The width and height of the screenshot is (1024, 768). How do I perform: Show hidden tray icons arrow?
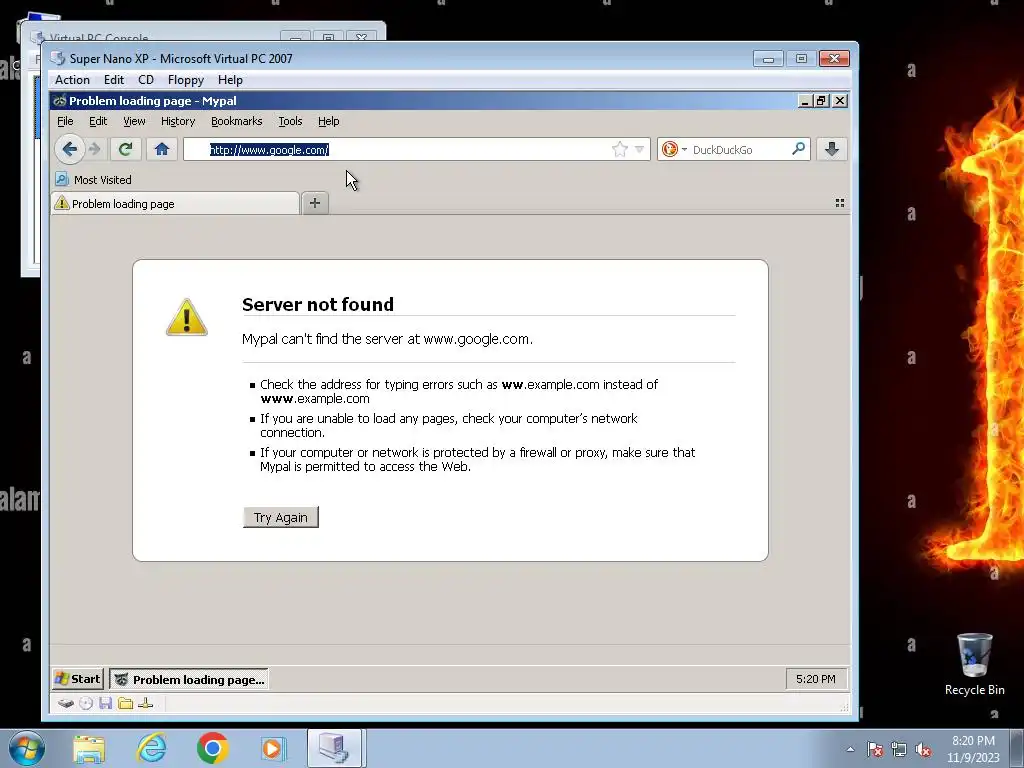tap(850, 749)
